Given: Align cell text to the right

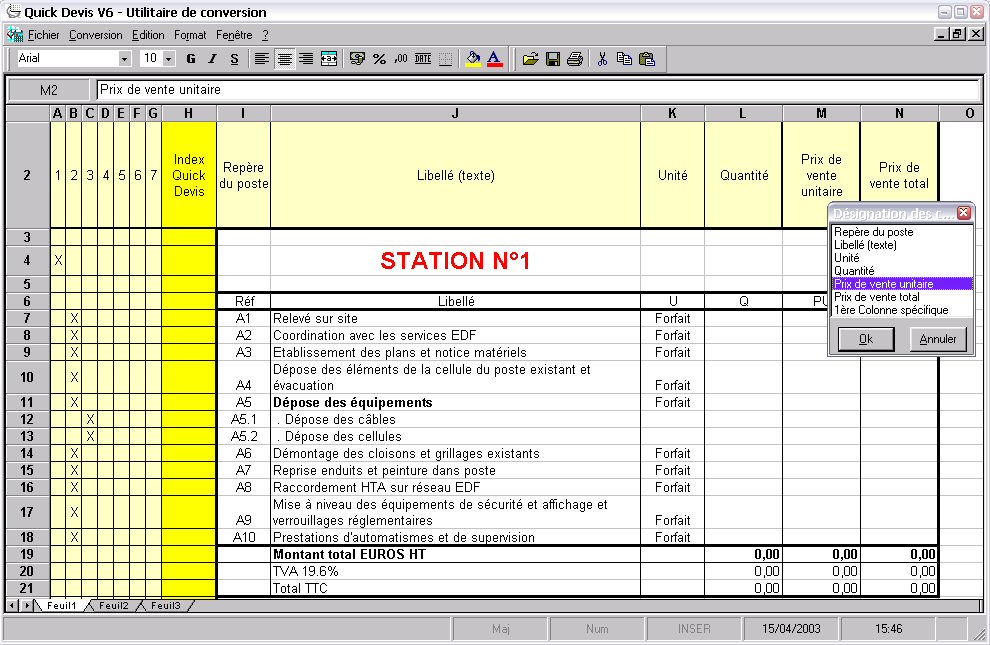Looking at the screenshot, I should coord(306,59).
